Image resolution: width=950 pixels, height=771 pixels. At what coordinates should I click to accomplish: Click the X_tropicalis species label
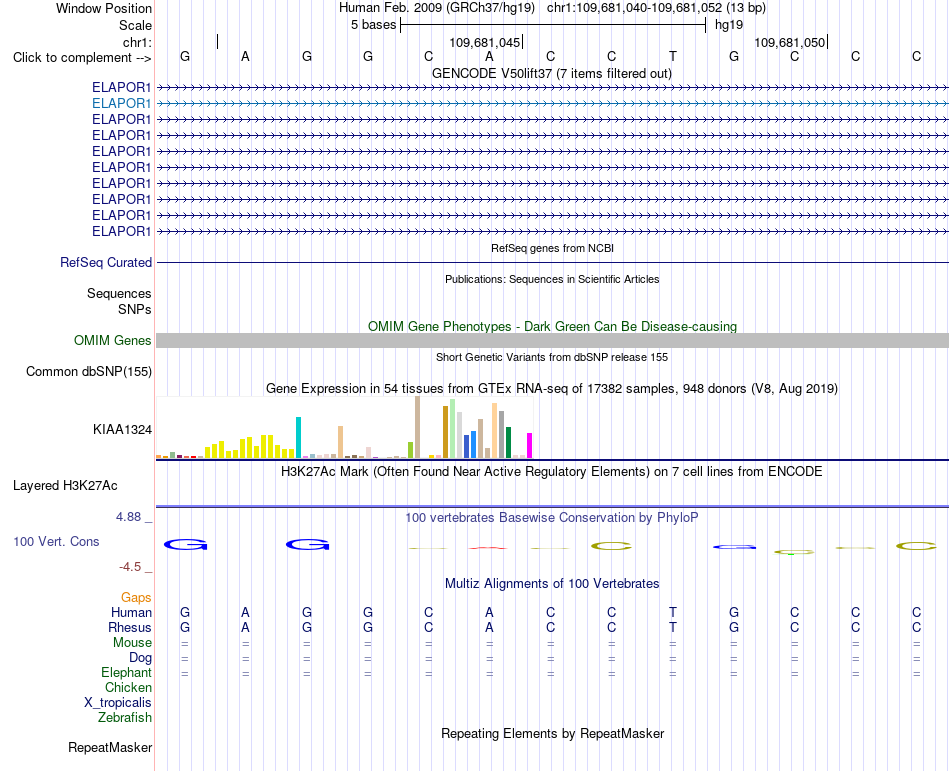pos(118,703)
